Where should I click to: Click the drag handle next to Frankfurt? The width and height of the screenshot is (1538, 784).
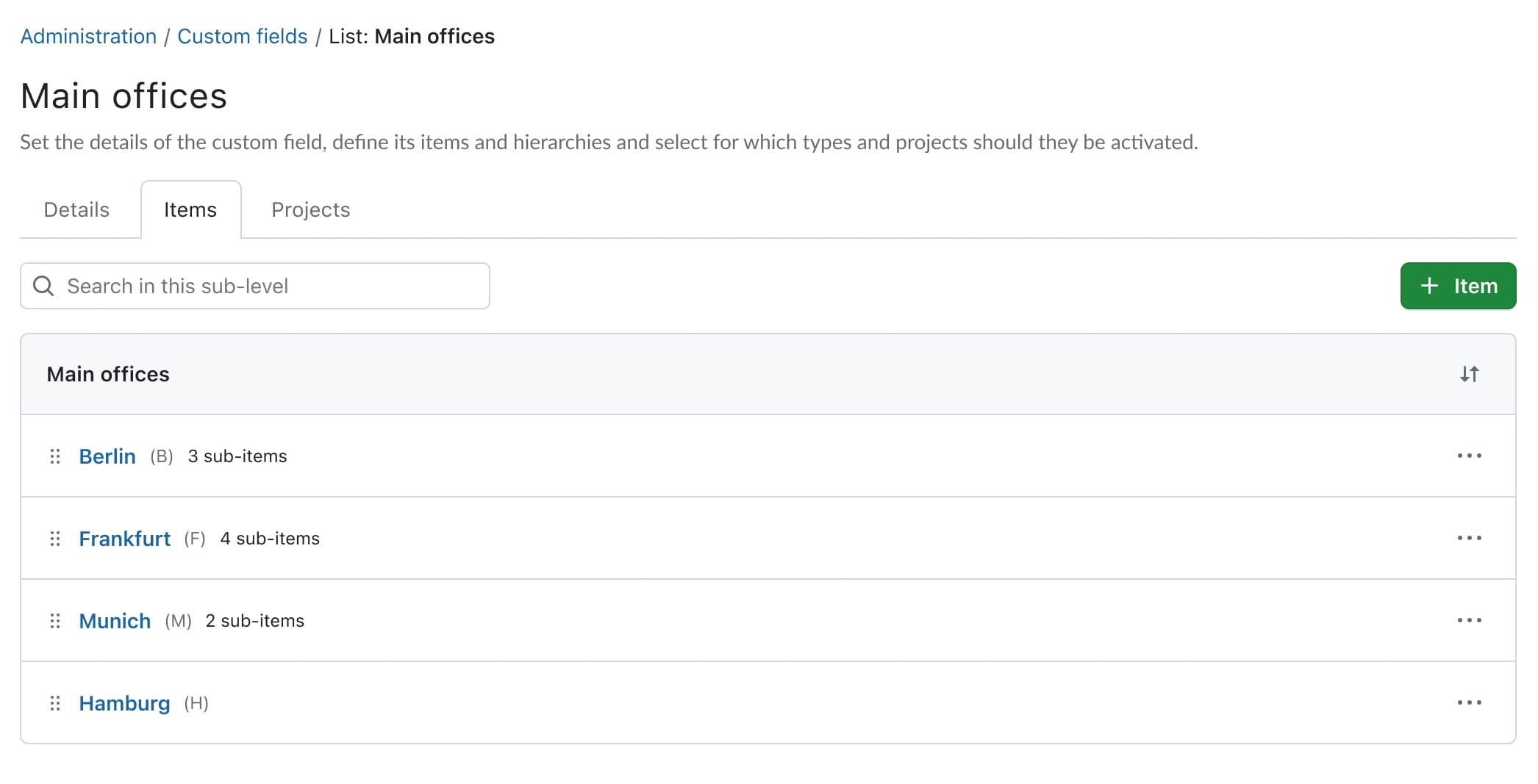click(56, 539)
